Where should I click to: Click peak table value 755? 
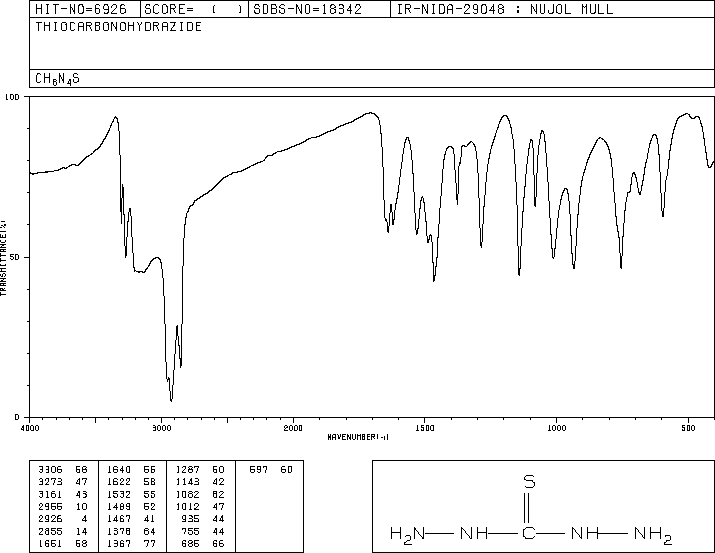coord(190,531)
